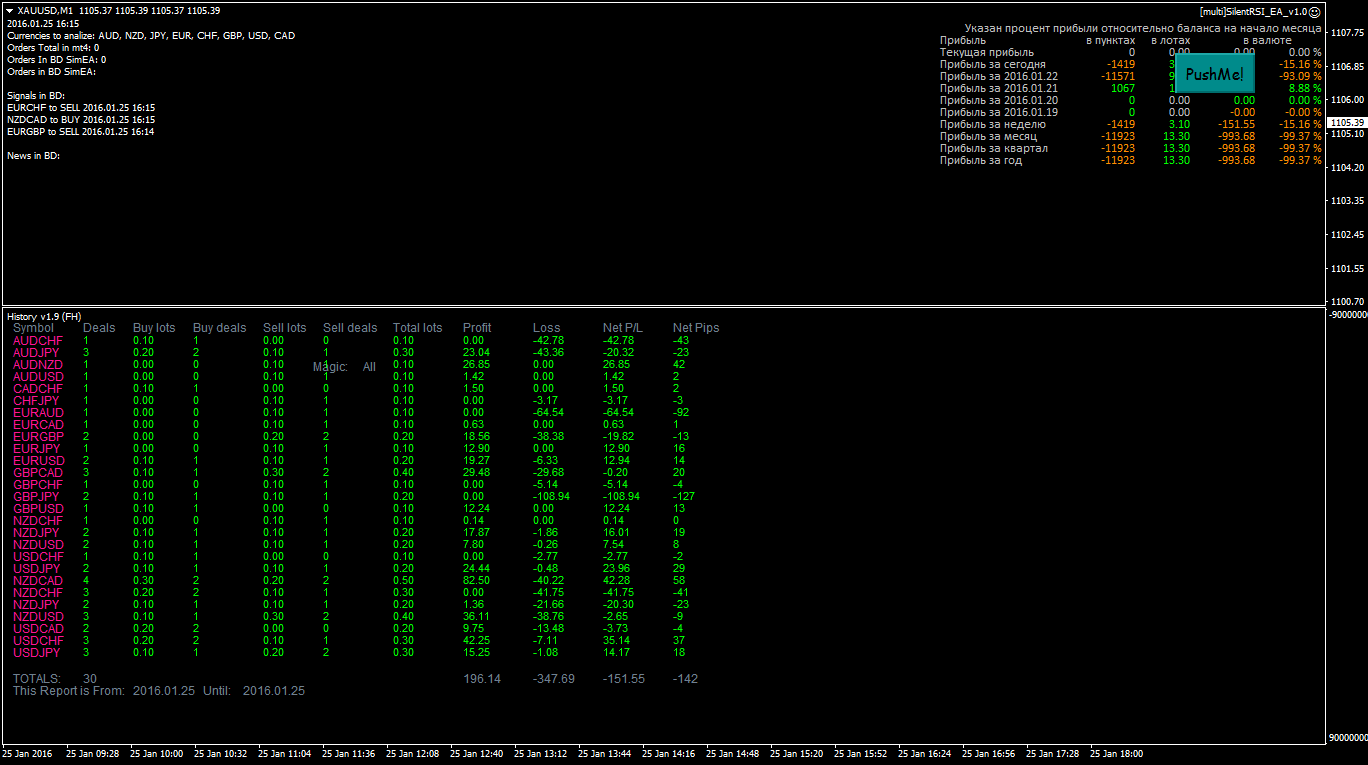Click the Прибыль за месяц row label
The height and width of the screenshot is (765, 1368).
[x=988, y=136]
